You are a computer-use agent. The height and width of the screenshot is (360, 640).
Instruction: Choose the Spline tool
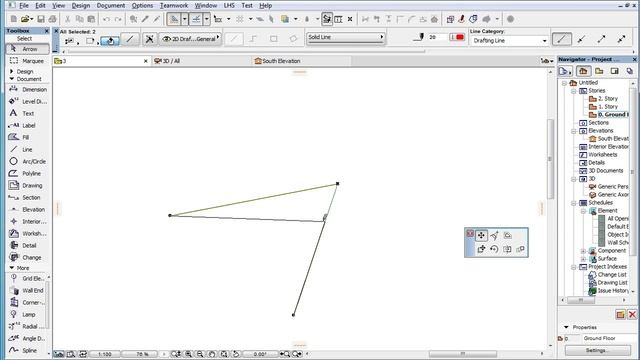(27, 350)
